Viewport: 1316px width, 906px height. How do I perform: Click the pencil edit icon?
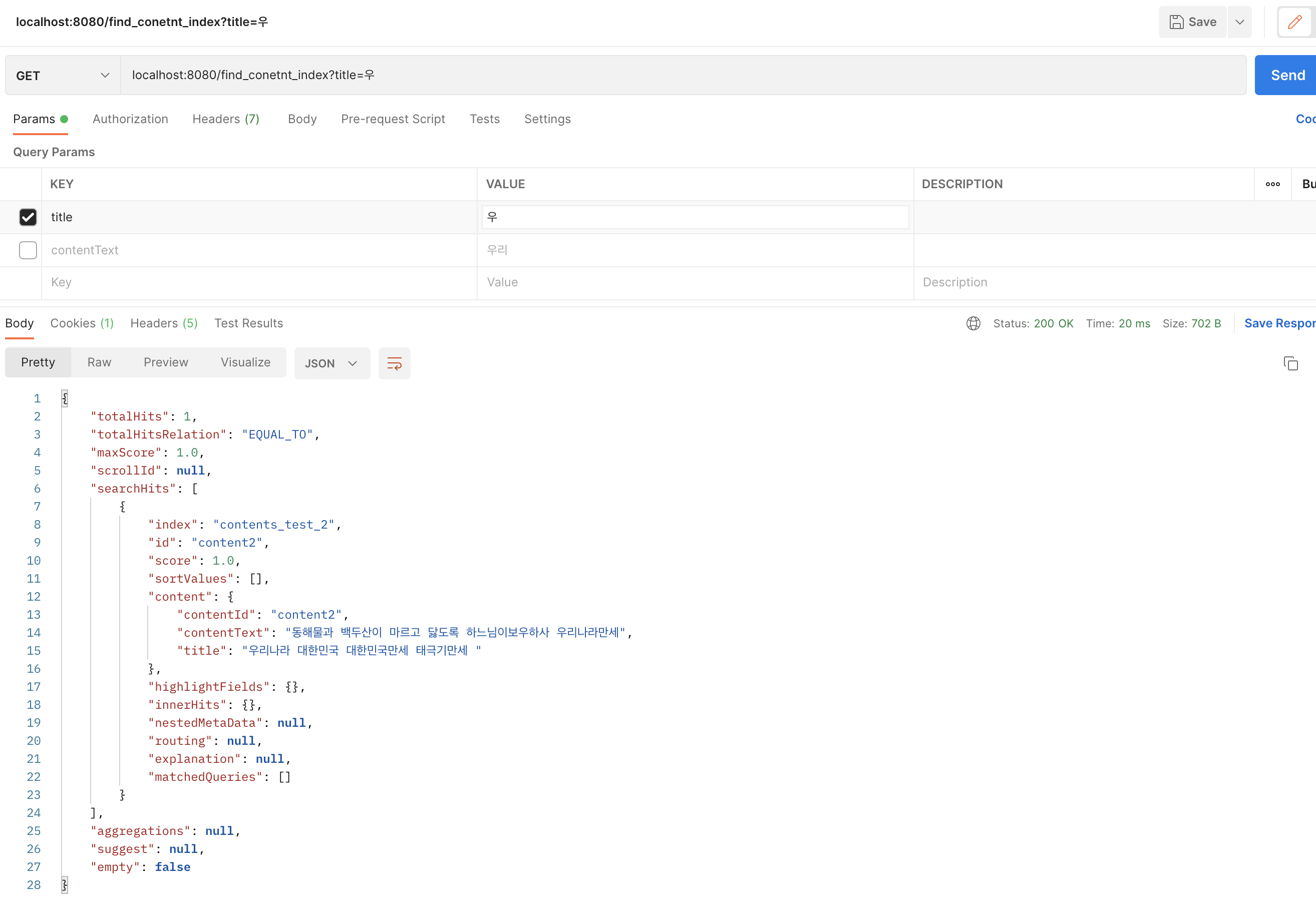pos(1294,22)
